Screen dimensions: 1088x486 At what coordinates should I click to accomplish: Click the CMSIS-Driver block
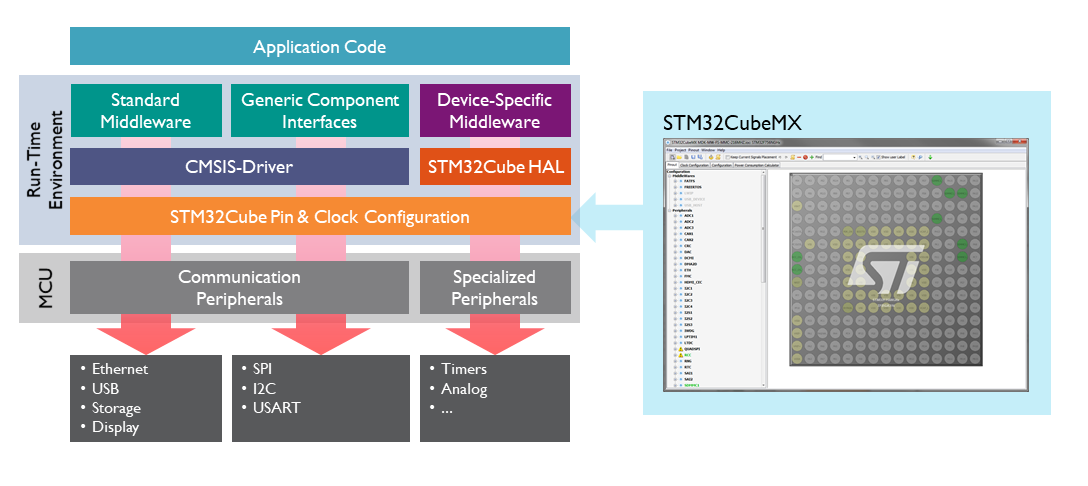(x=239, y=167)
